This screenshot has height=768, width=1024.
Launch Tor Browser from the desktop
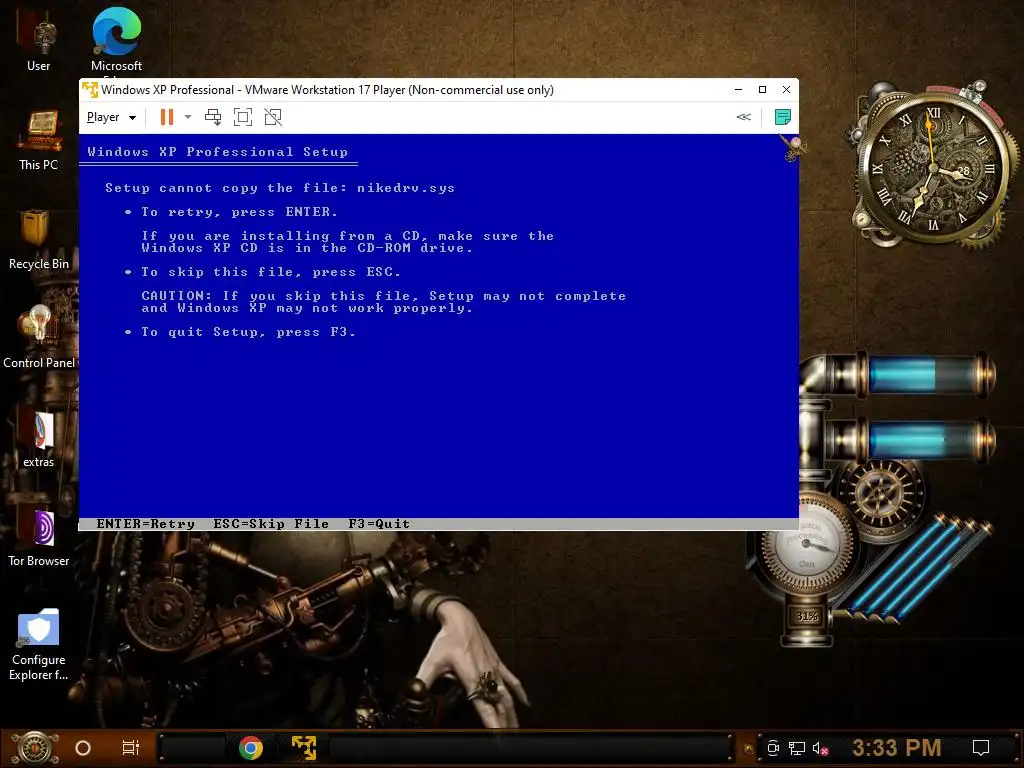[39, 538]
